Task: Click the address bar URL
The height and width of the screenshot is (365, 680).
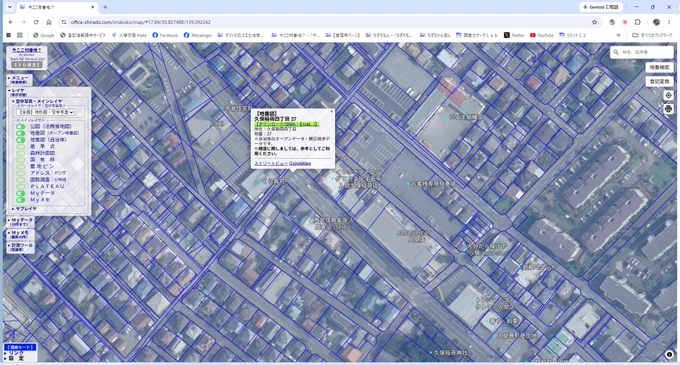Action: (x=141, y=22)
